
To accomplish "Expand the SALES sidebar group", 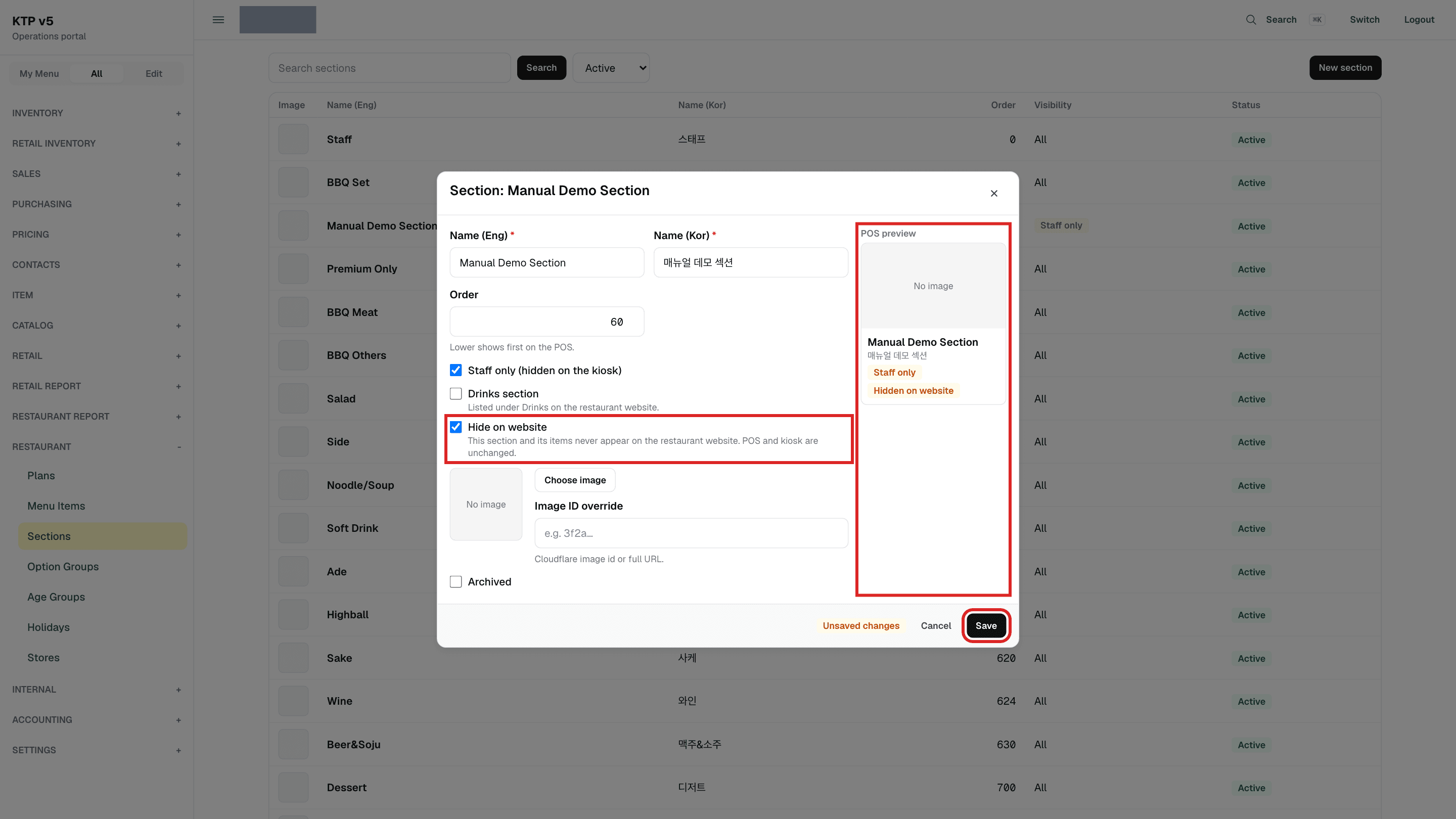I will coord(96,174).
